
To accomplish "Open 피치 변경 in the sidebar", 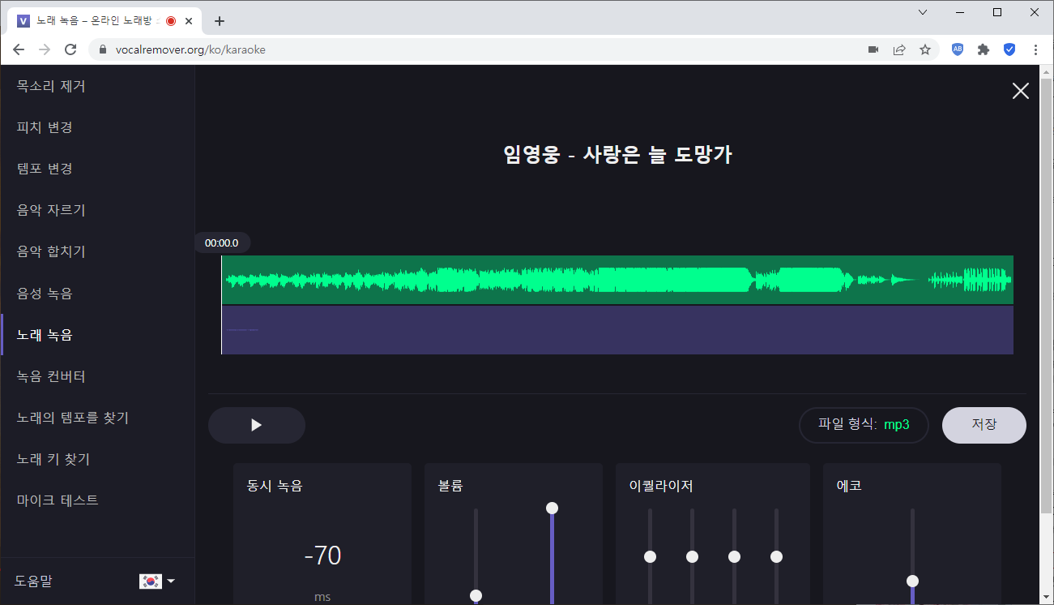I will tap(44, 127).
